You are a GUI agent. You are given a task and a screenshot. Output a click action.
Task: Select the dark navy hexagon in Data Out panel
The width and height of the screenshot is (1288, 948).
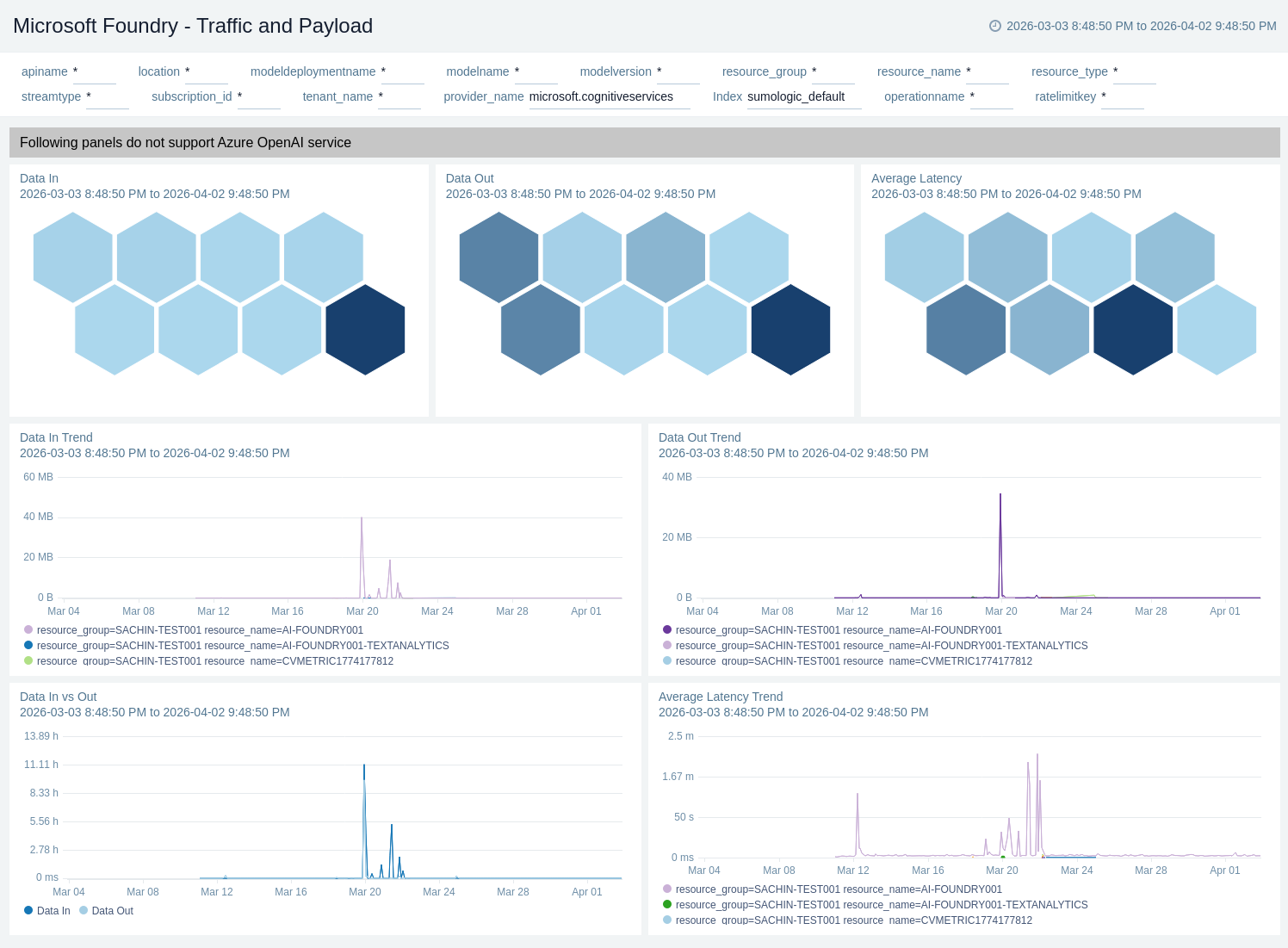[x=790, y=330]
